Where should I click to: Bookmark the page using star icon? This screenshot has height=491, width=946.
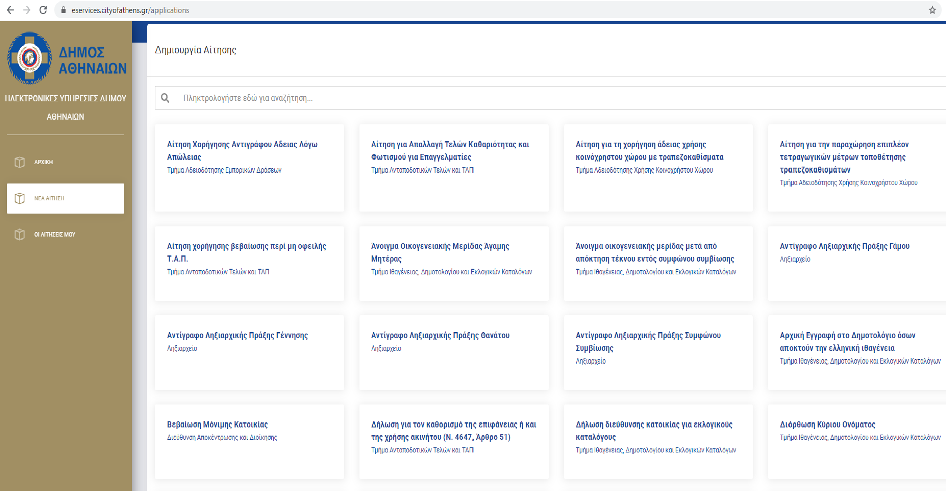click(x=931, y=9)
